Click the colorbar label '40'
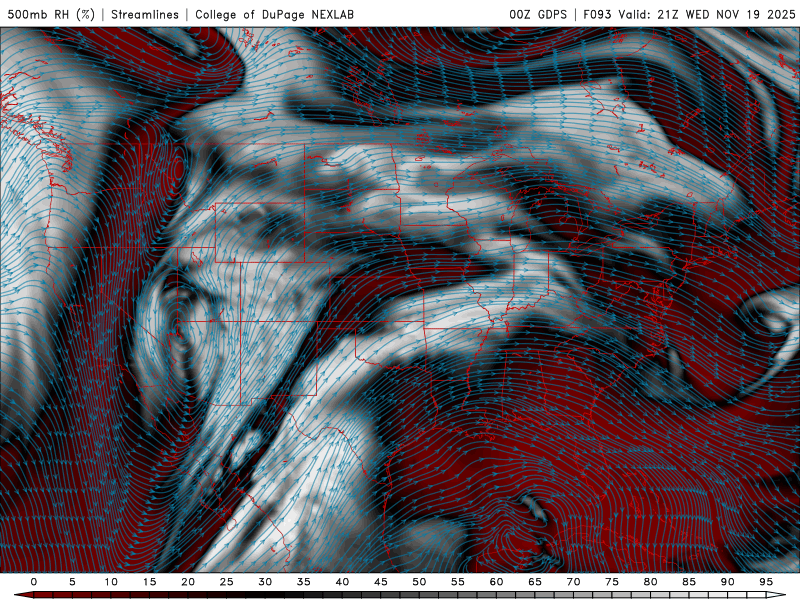 (x=342, y=582)
